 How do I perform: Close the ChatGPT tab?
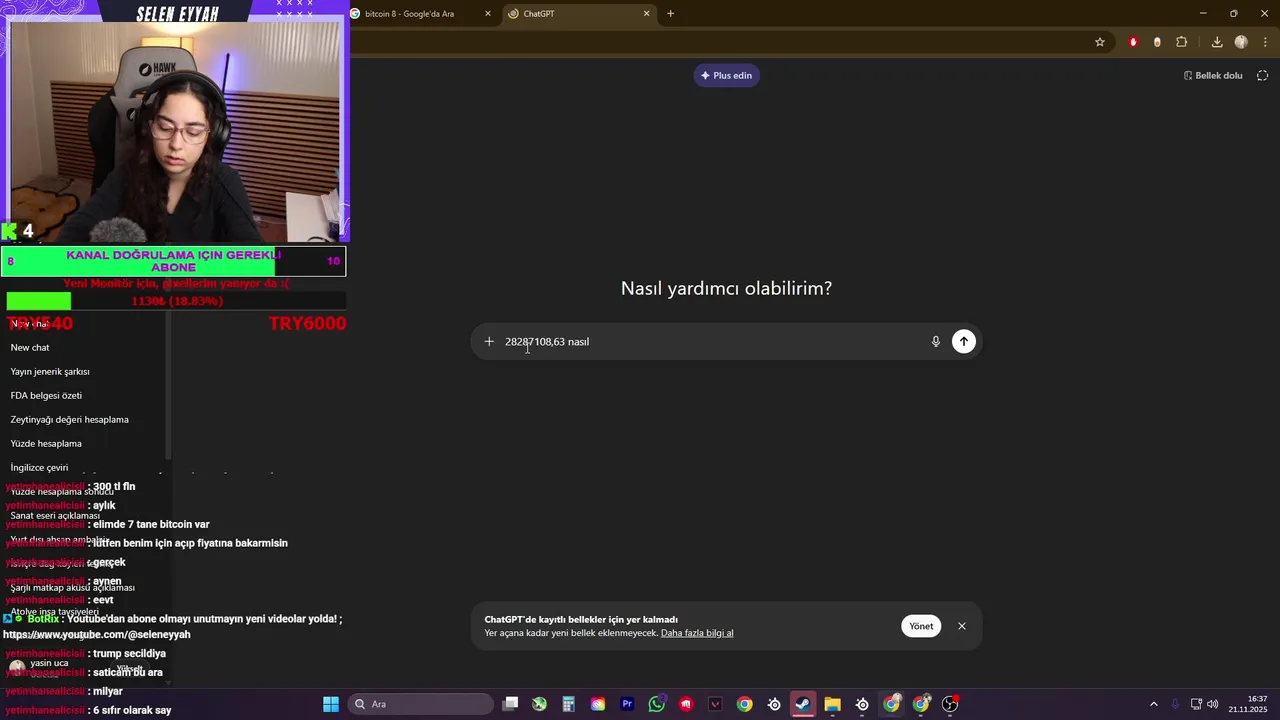click(646, 13)
